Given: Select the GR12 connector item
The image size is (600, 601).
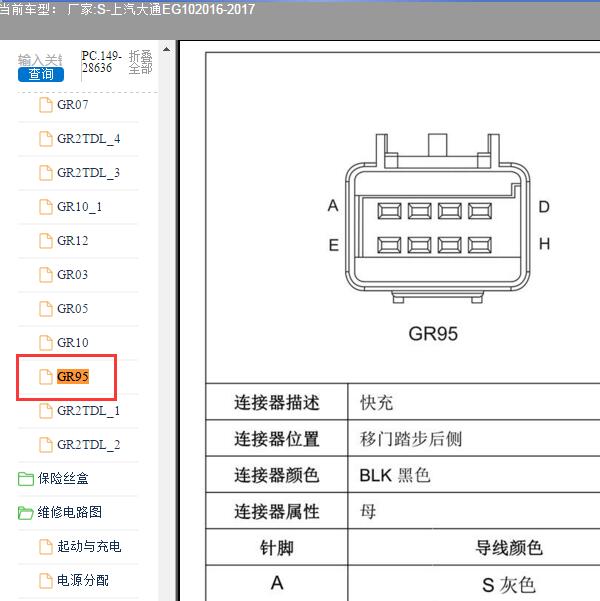Looking at the screenshot, I should point(73,240).
